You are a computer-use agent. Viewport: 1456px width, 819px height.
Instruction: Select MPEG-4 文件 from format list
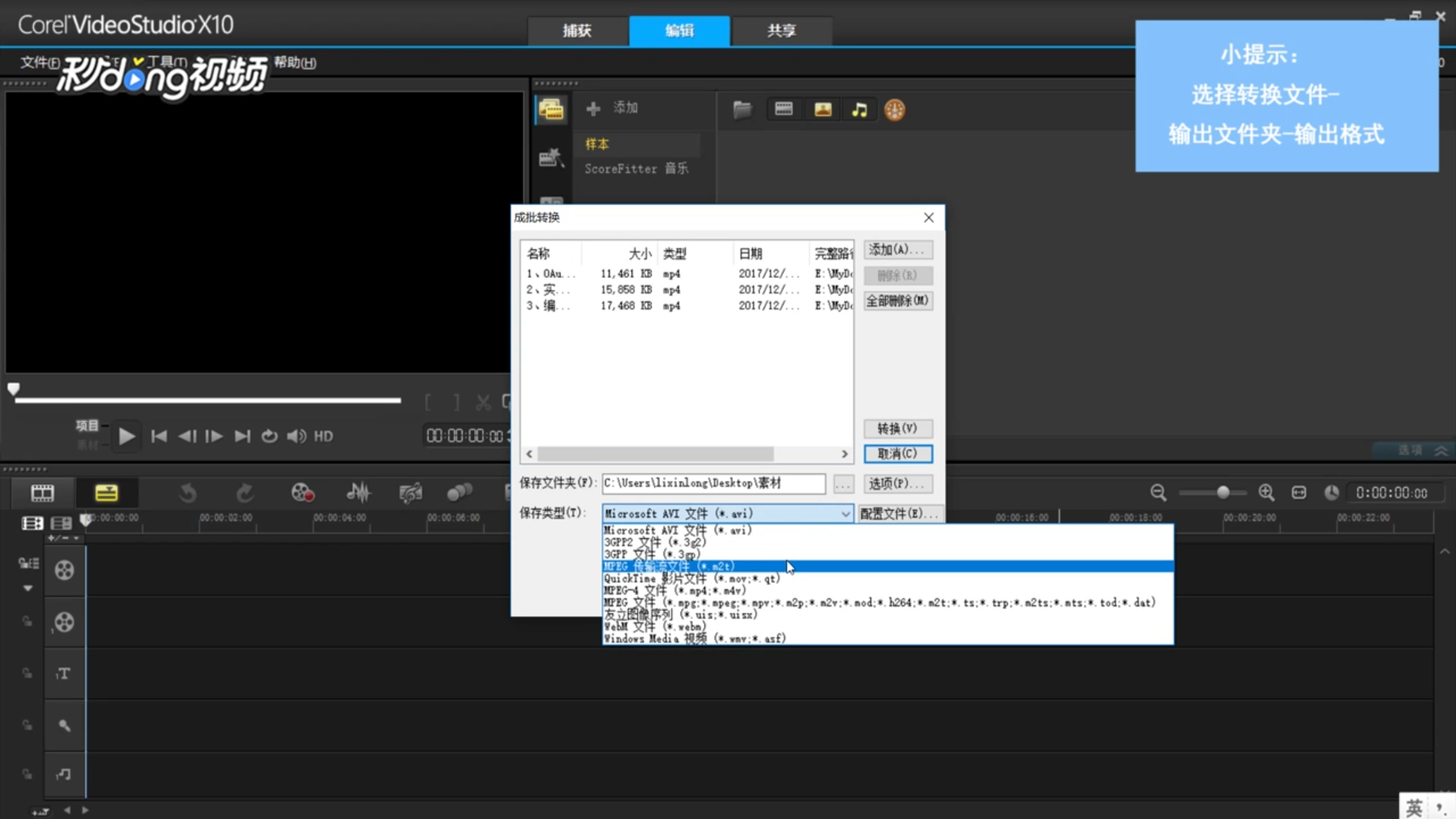tap(675, 591)
